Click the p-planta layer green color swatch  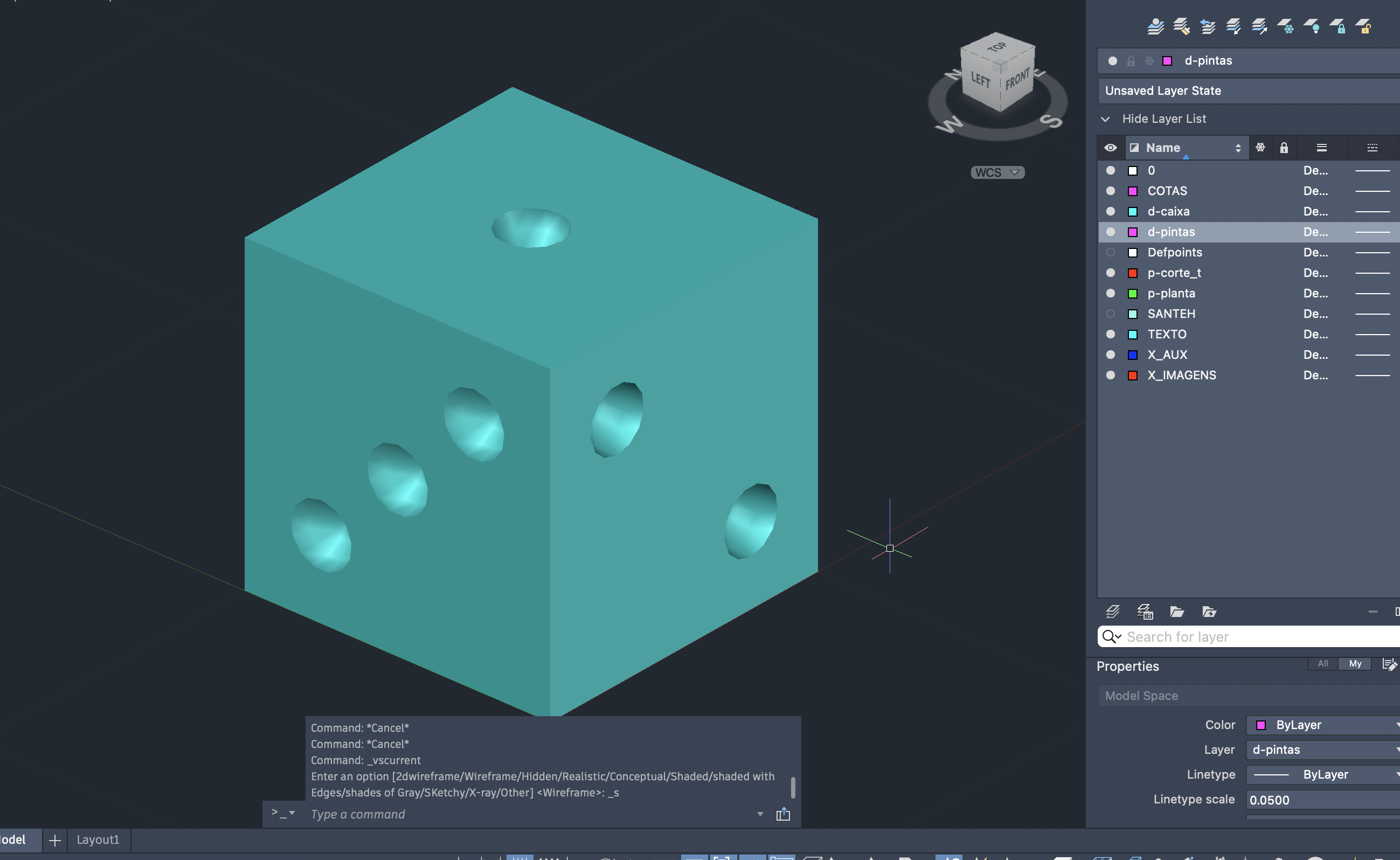pos(1132,294)
